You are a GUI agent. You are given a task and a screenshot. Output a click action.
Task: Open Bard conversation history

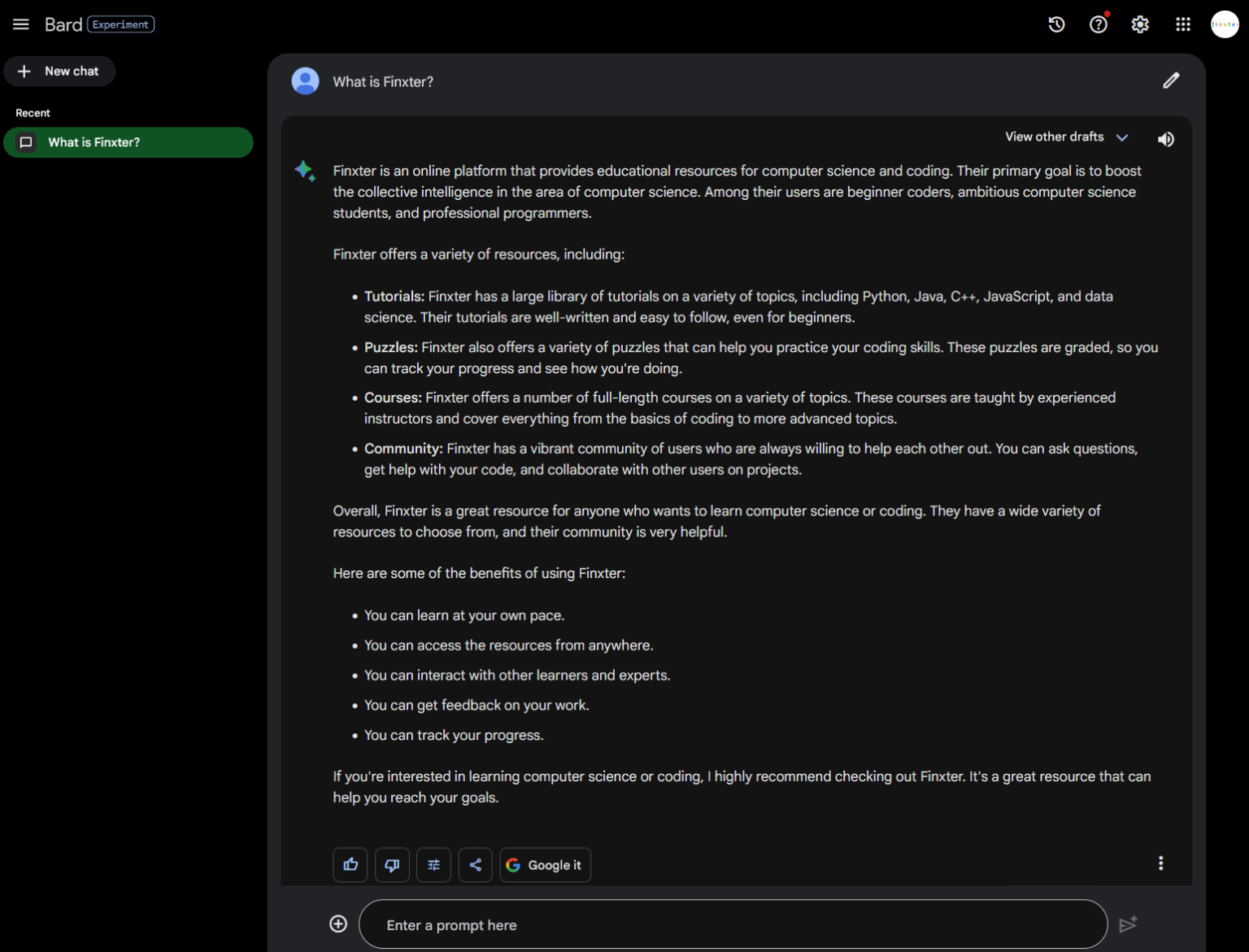(x=1055, y=24)
